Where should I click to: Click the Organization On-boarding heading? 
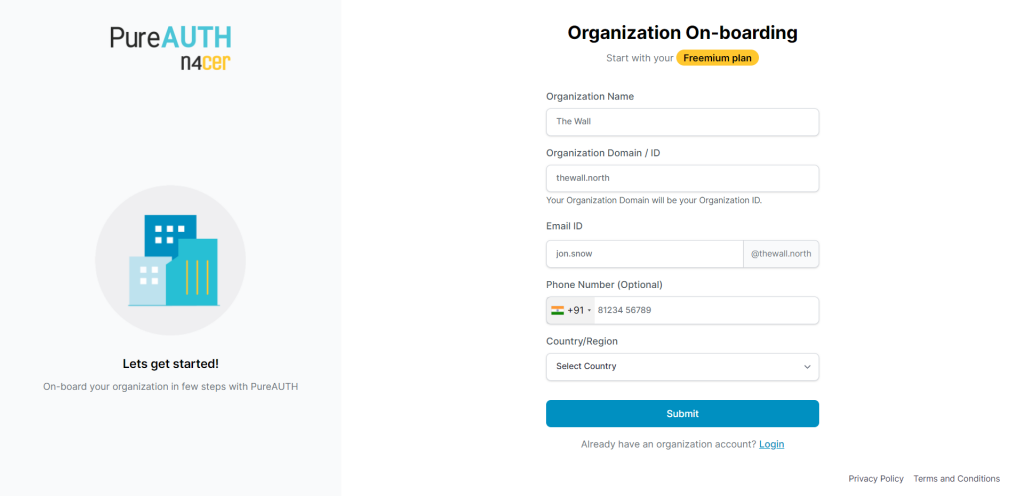pyautogui.click(x=682, y=33)
